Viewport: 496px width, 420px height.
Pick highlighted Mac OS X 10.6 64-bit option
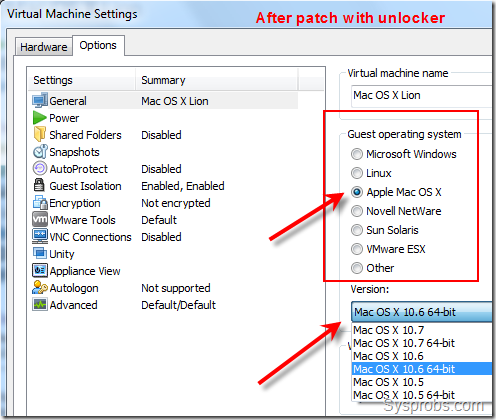422,369
